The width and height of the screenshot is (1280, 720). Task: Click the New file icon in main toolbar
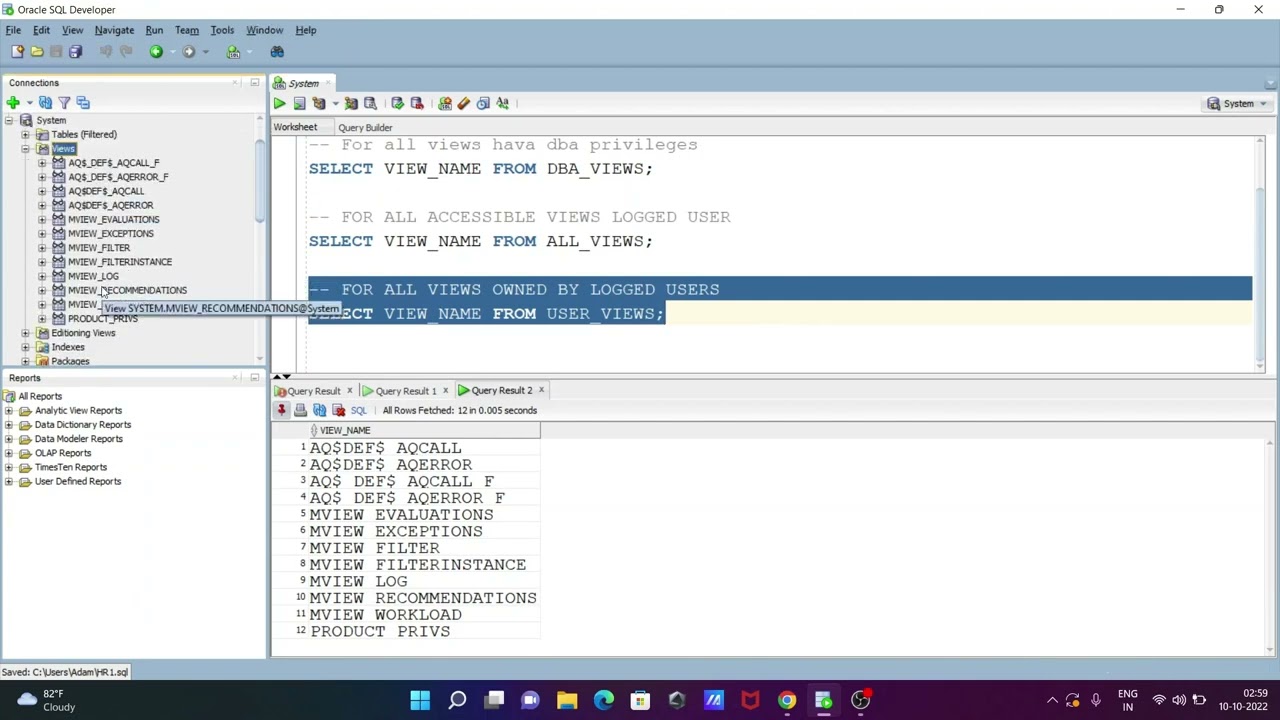[17, 52]
